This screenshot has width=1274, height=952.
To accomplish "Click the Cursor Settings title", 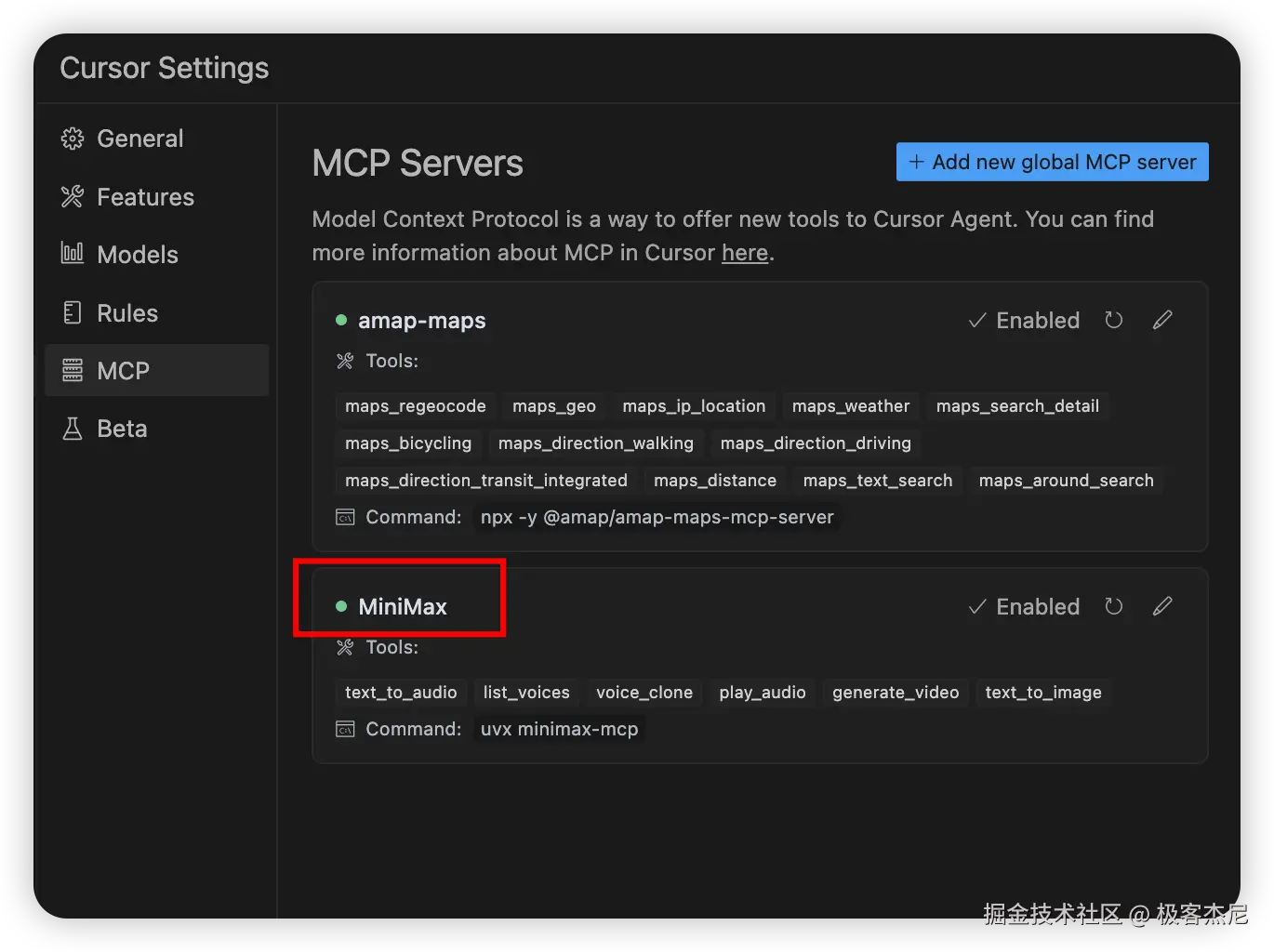I will click(x=165, y=68).
